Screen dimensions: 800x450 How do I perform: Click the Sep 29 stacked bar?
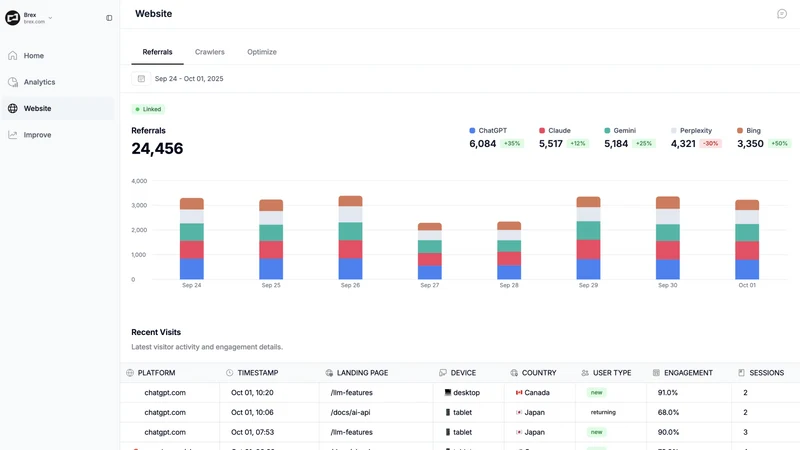click(x=588, y=238)
